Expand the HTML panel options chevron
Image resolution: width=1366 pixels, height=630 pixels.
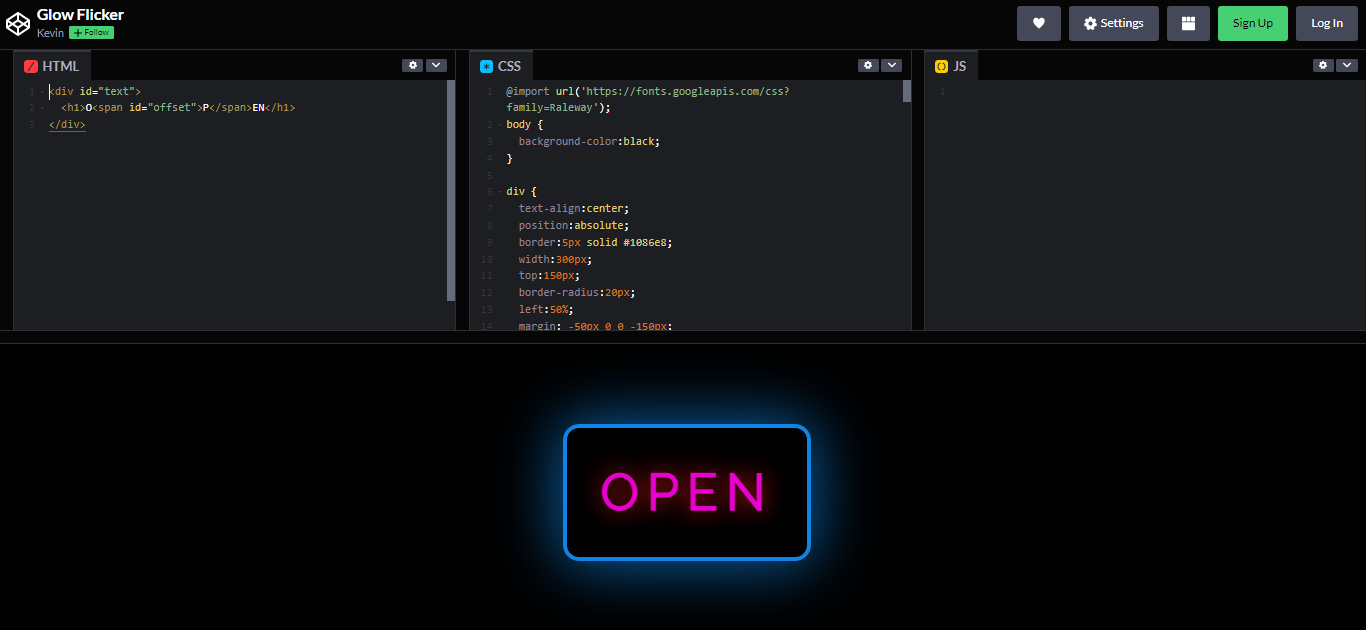(436, 64)
